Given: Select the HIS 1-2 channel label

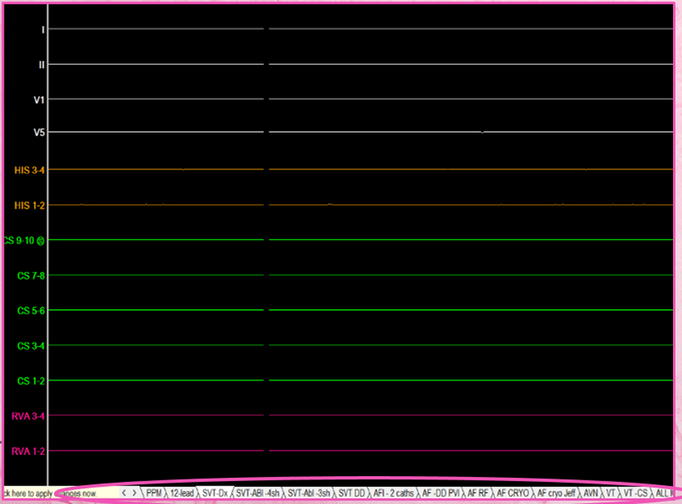Looking at the screenshot, I should click(x=29, y=205).
